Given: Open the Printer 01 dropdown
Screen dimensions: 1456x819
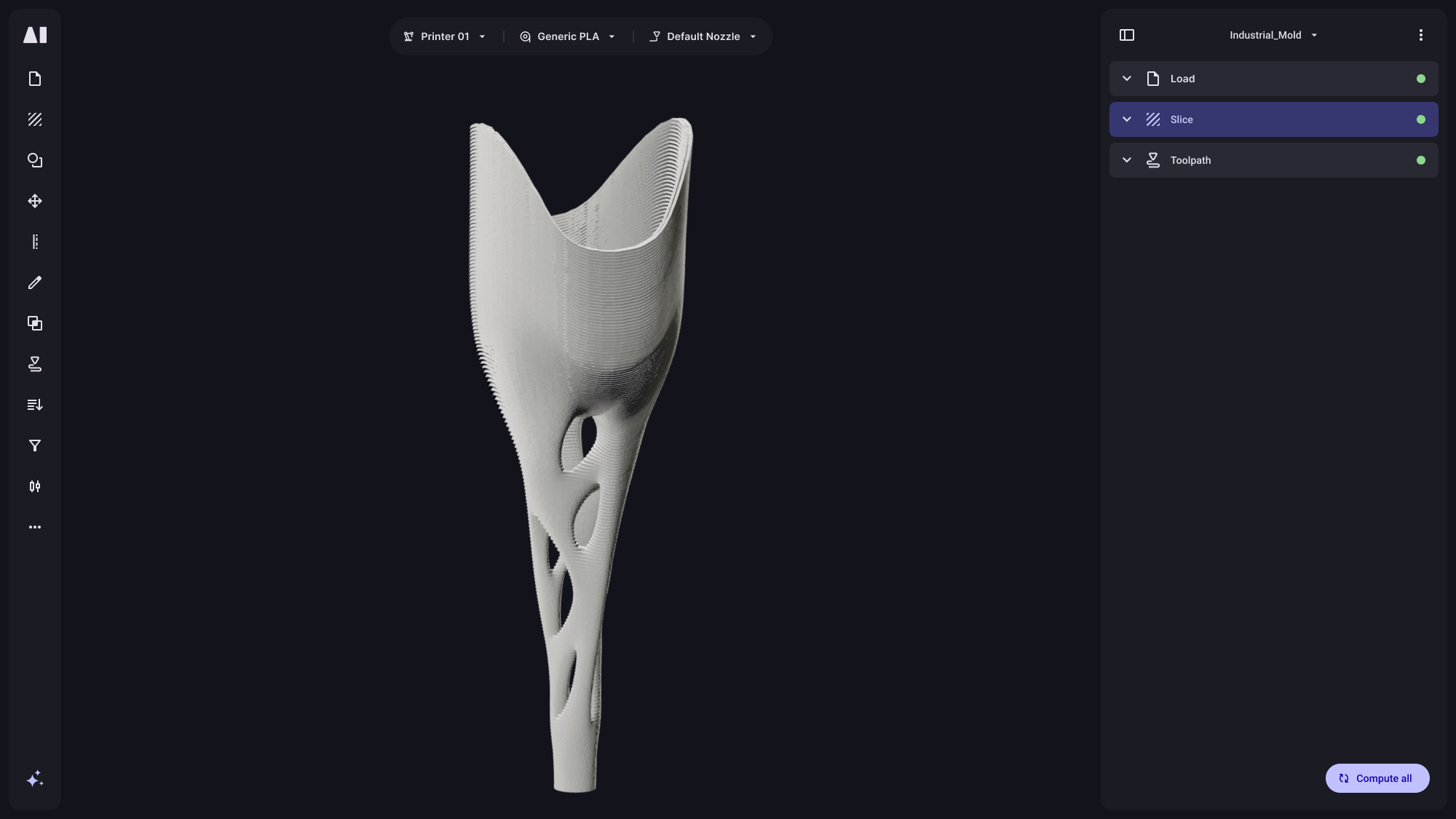Looking at the screenshot, I should (x=445, y=36).
